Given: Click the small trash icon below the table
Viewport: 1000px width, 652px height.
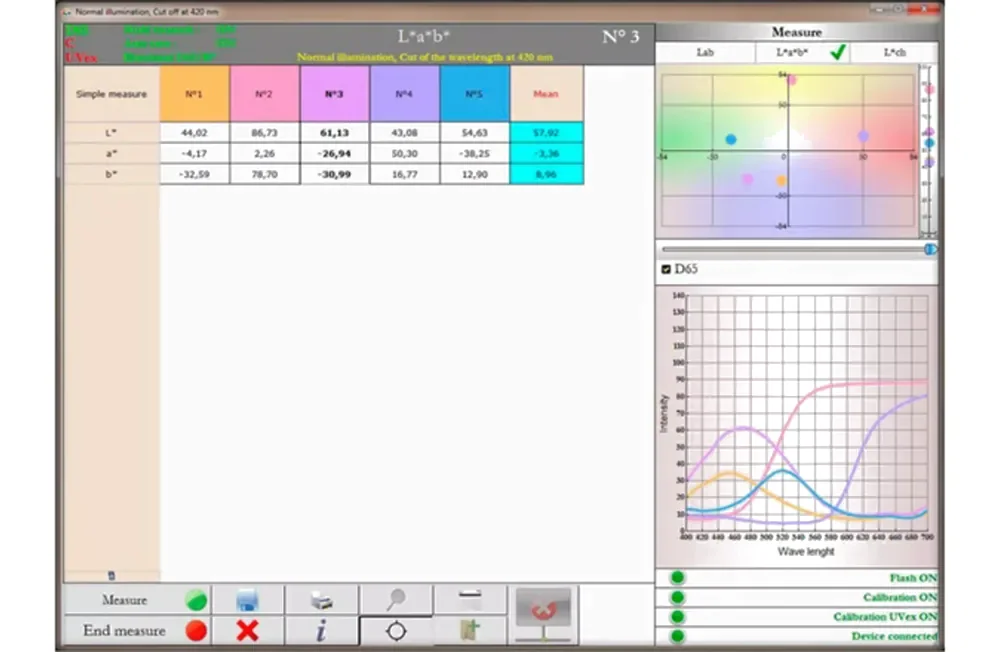Looking at the screenshot, I should 112,575.
